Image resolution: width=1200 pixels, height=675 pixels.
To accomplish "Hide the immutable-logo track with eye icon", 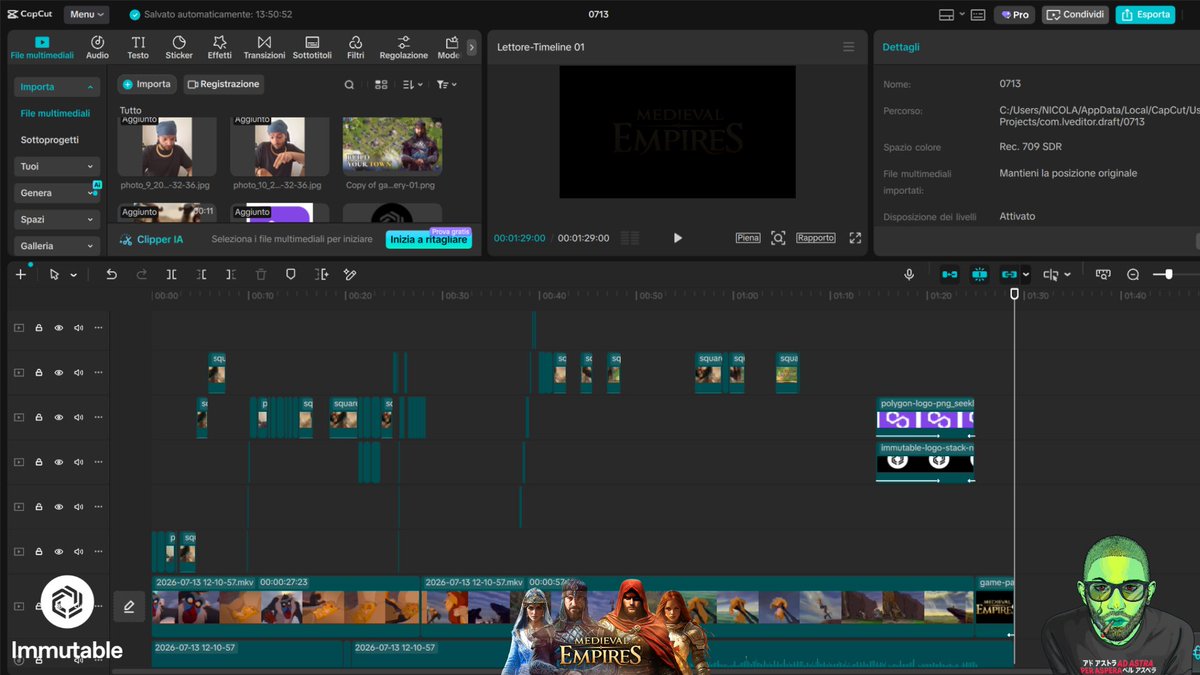I will point(58,462).
